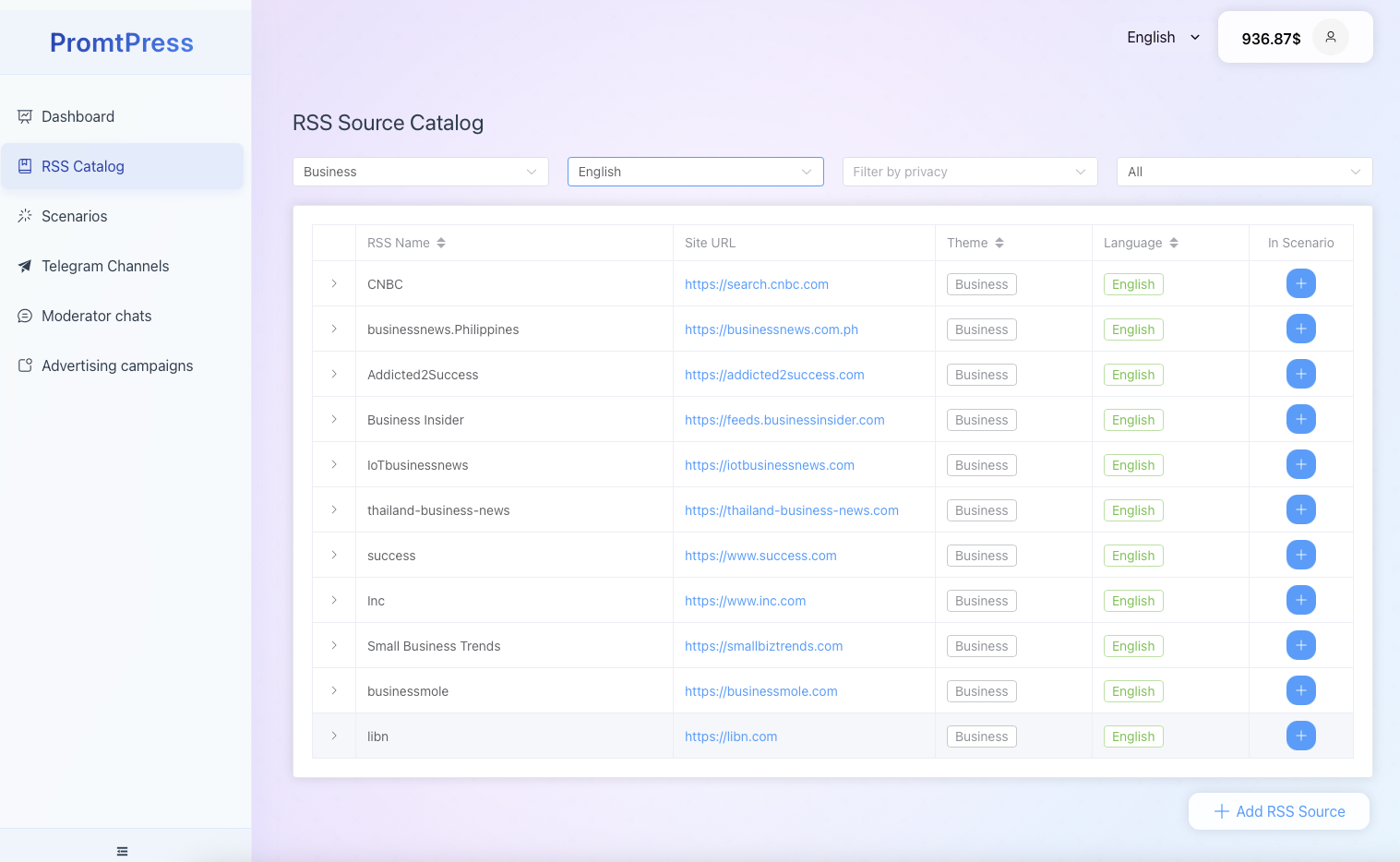Expand thailand-business-news row chevron

[334, 509]
